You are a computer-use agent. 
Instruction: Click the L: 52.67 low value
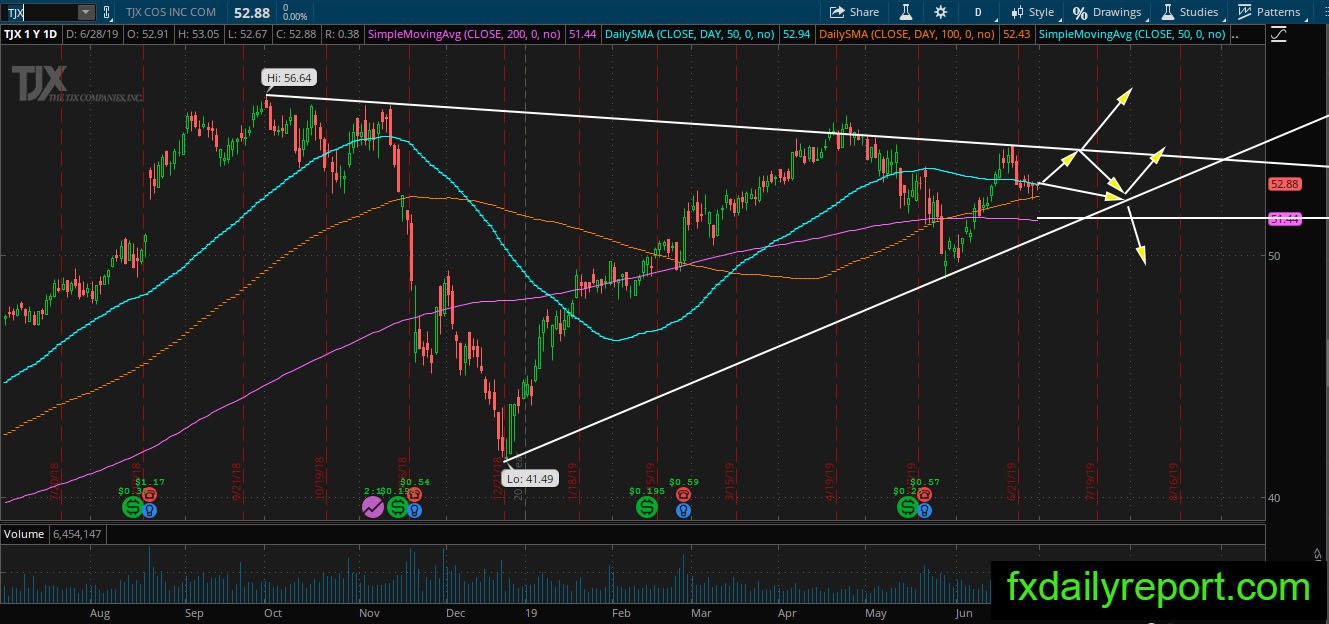250,34
